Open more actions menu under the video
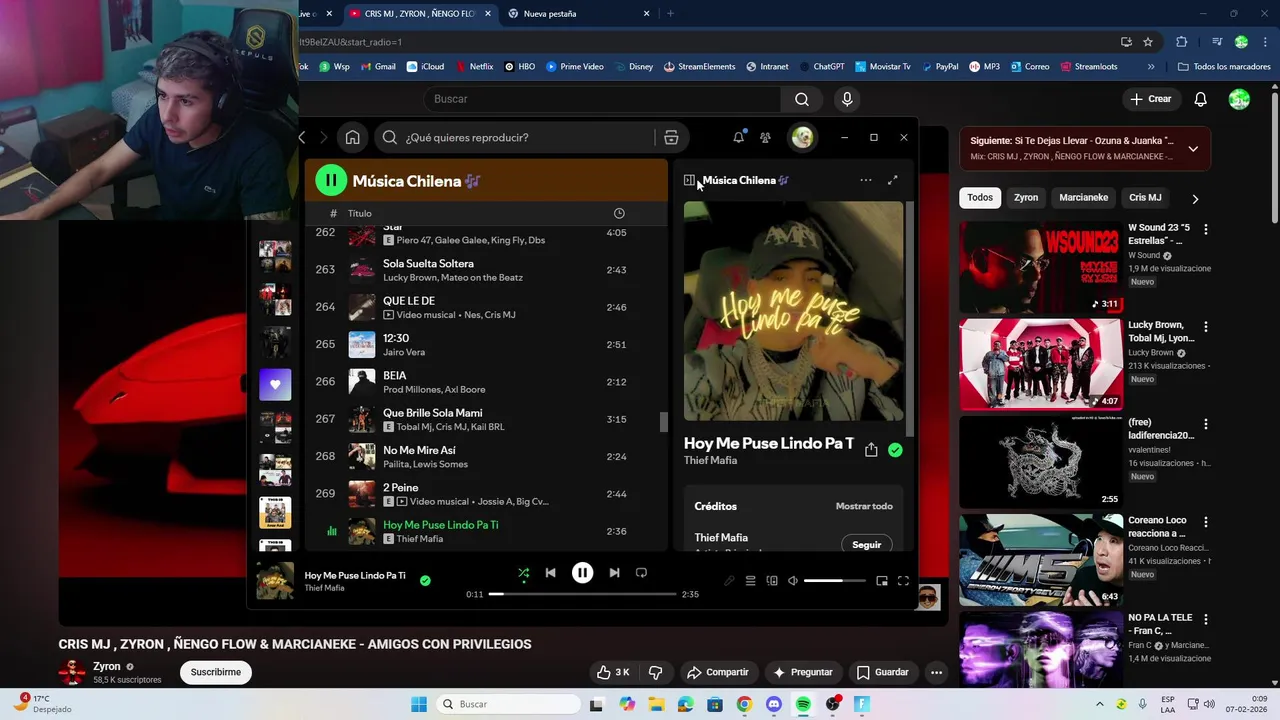Screen dimensions: 1280x720 pos(936,672)
